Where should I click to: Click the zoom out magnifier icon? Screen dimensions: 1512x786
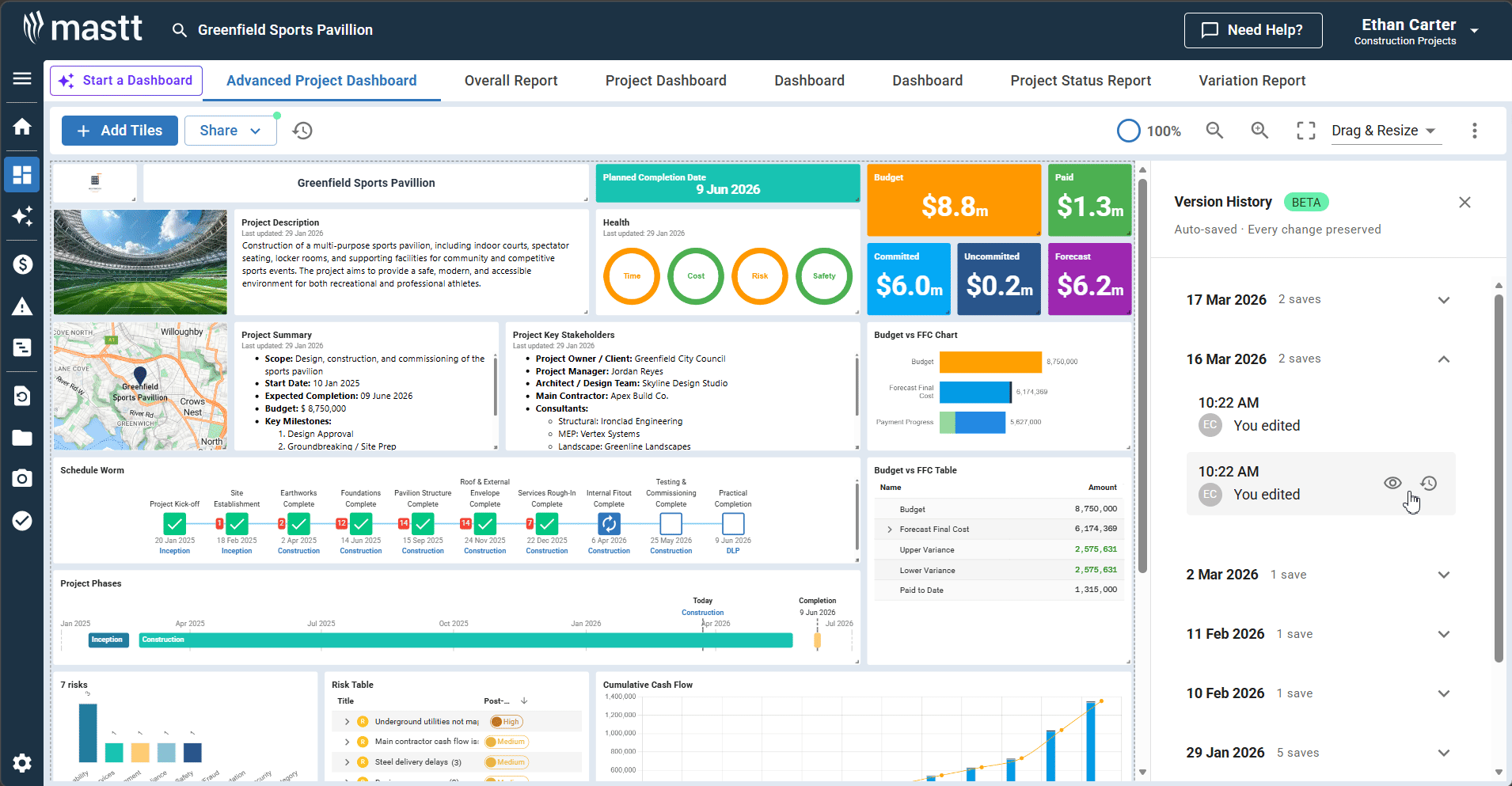[x=1214, y=131]
